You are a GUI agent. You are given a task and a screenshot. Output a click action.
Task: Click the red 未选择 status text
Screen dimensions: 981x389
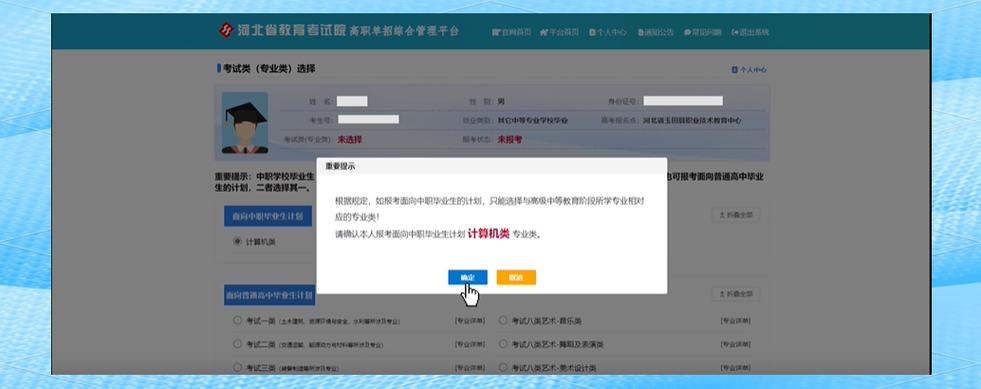click(x=350, y=140)
